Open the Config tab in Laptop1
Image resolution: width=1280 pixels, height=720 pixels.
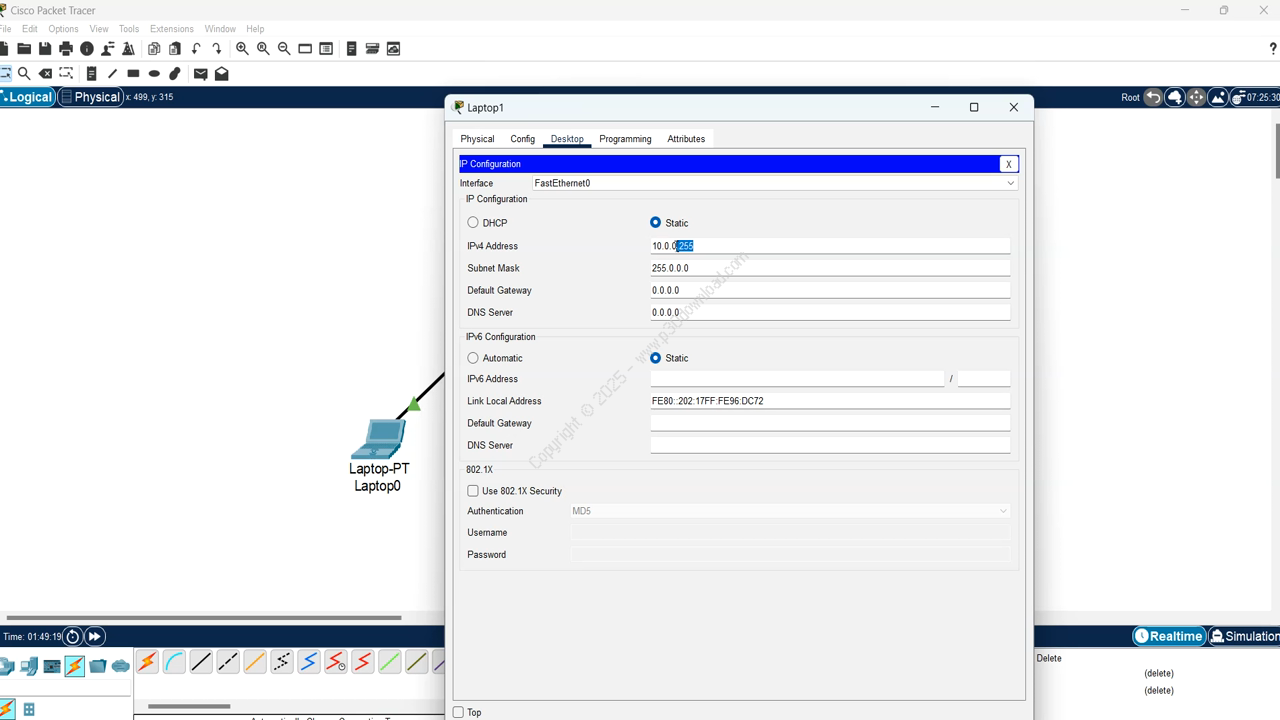522,139
